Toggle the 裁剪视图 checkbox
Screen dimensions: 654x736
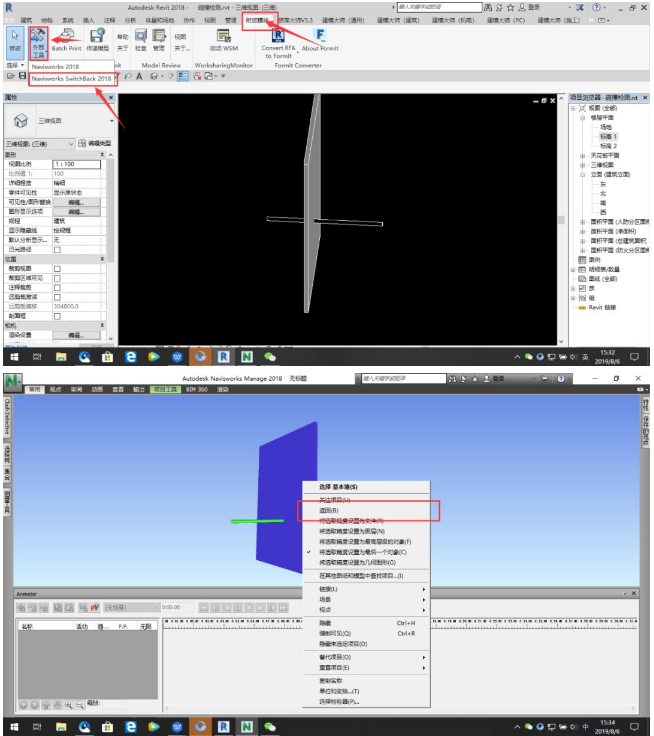[x=57, y=269]
